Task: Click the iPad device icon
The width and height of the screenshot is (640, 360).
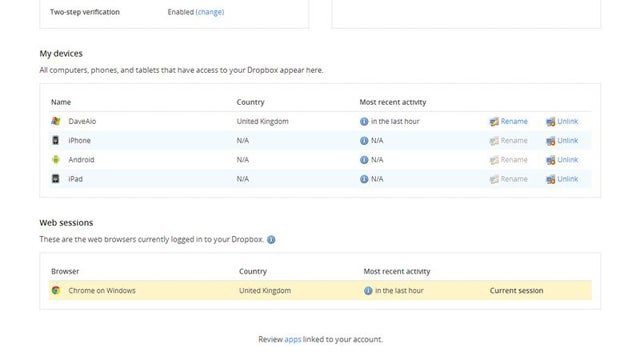Action: click(x=56, y=179)
